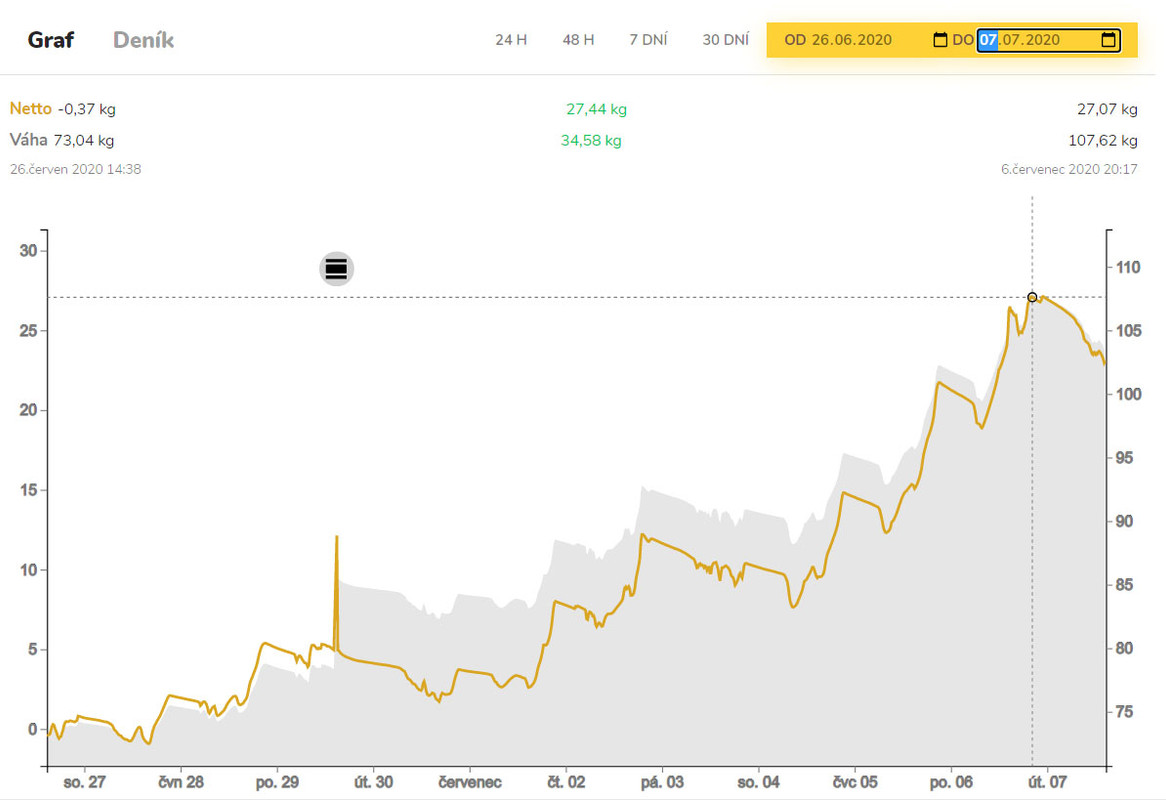This screenshot has width=1166, height=800.
Task: Click the 107,62 kg value
Action: point(1103,141)
